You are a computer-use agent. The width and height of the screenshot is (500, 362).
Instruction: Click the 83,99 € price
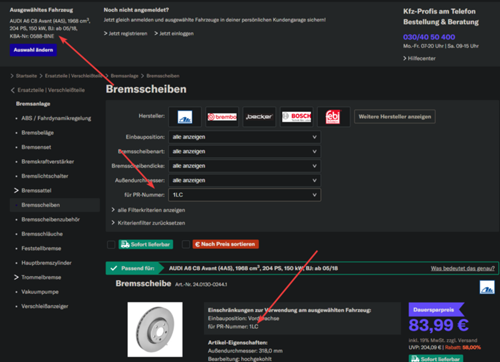coord(439,325)
